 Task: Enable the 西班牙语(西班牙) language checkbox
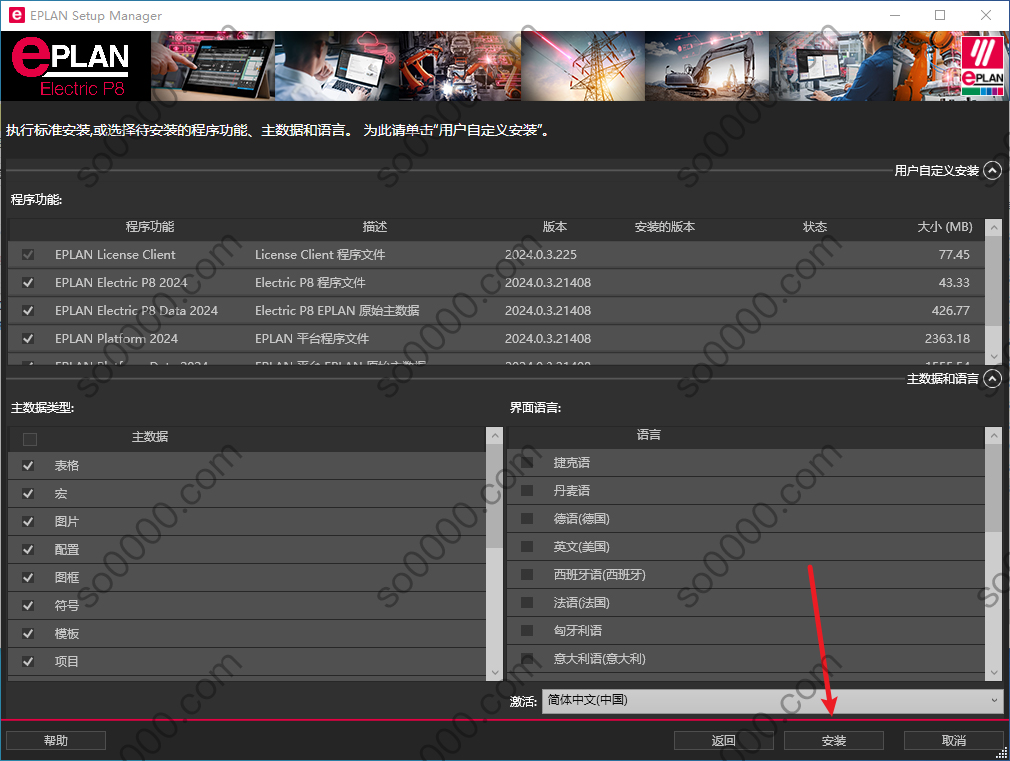click(x=527, y=575)
